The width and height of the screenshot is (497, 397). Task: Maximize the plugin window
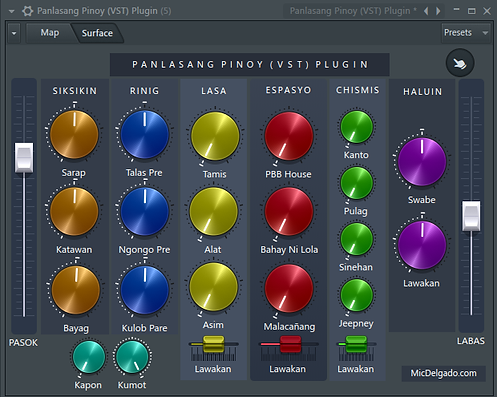pyautogui.click(x=472, y=11)
